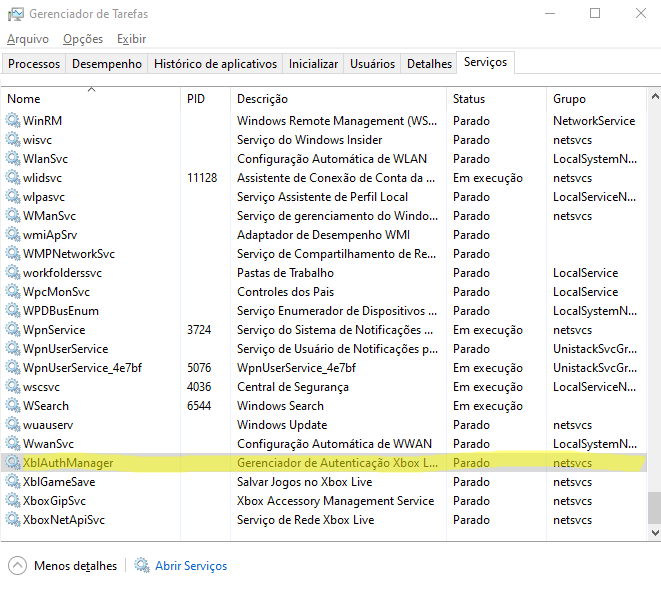Sort by the Status column header
The width and height of the screenshot is (661, 590).
point(497,99)
